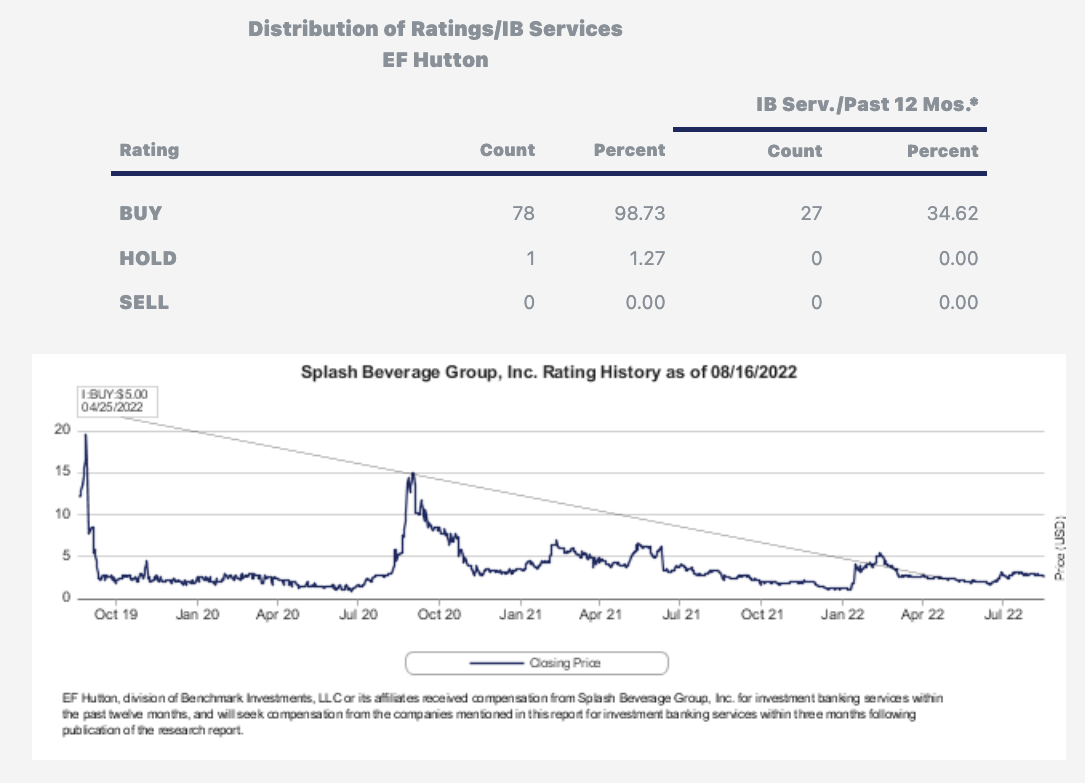Viewport: 1085px width, 783px height.
Task: Click the "Jan 20" x-axis label
Action: [x=197, y=614]
